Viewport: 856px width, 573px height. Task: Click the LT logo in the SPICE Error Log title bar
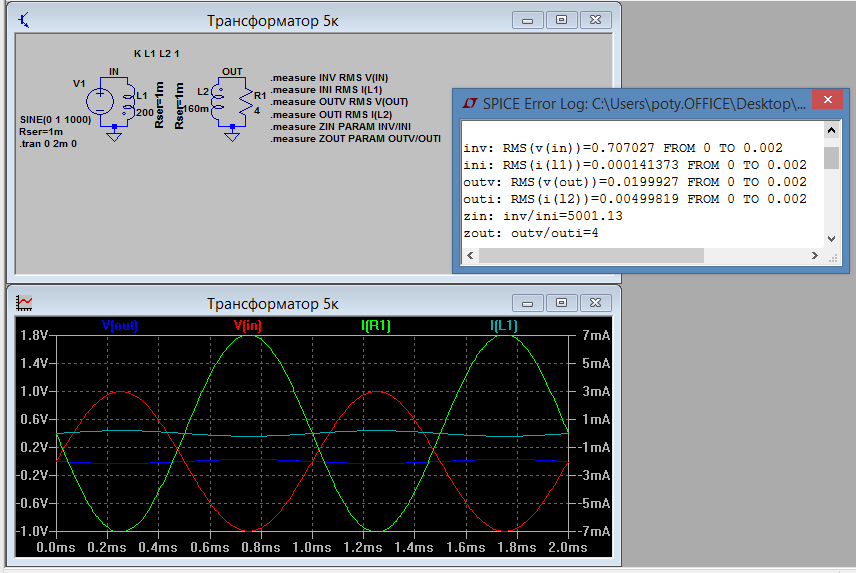pos(470,103)
